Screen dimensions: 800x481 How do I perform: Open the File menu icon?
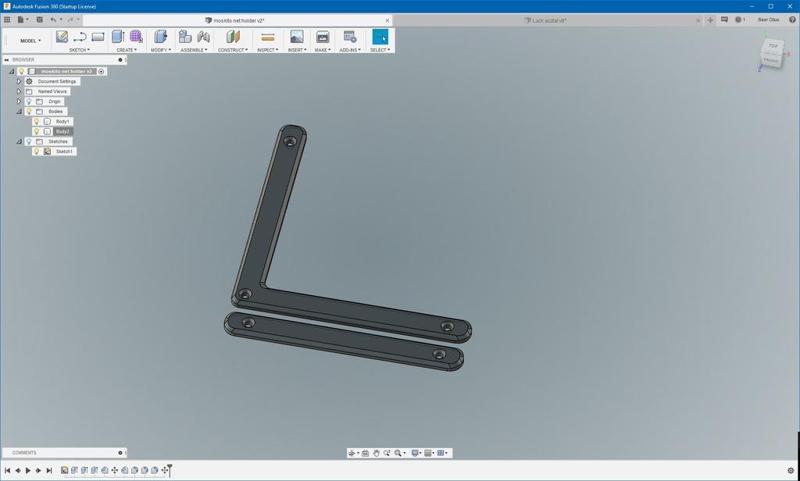22,20
